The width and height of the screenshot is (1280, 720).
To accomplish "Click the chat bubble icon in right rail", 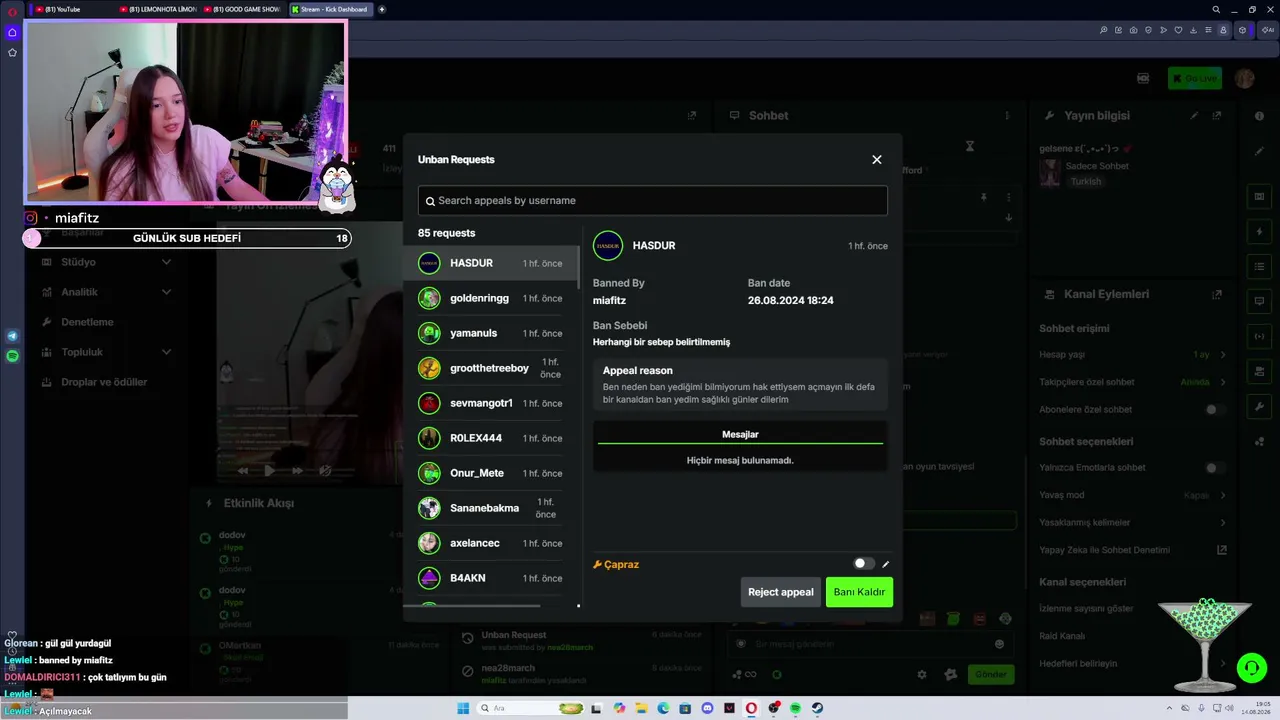I will 1259,301.
